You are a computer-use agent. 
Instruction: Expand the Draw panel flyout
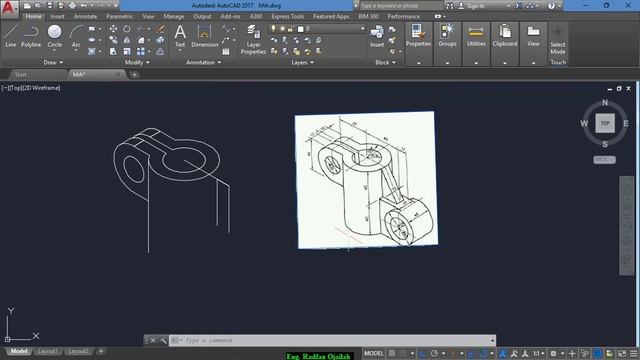pyautogui.click(x=53, y=62)
